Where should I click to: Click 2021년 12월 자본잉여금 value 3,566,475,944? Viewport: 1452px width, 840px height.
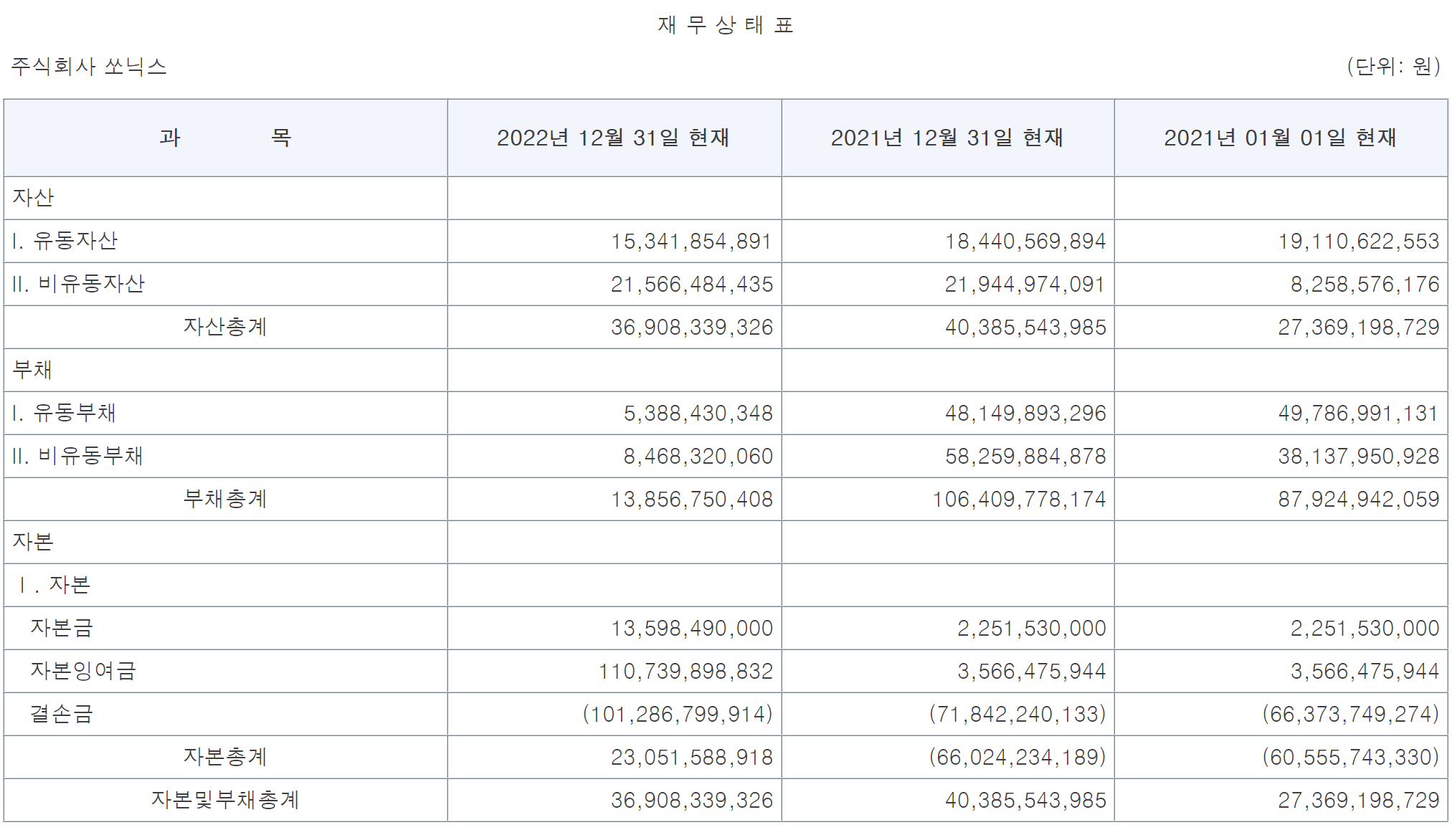point(1032,672)
